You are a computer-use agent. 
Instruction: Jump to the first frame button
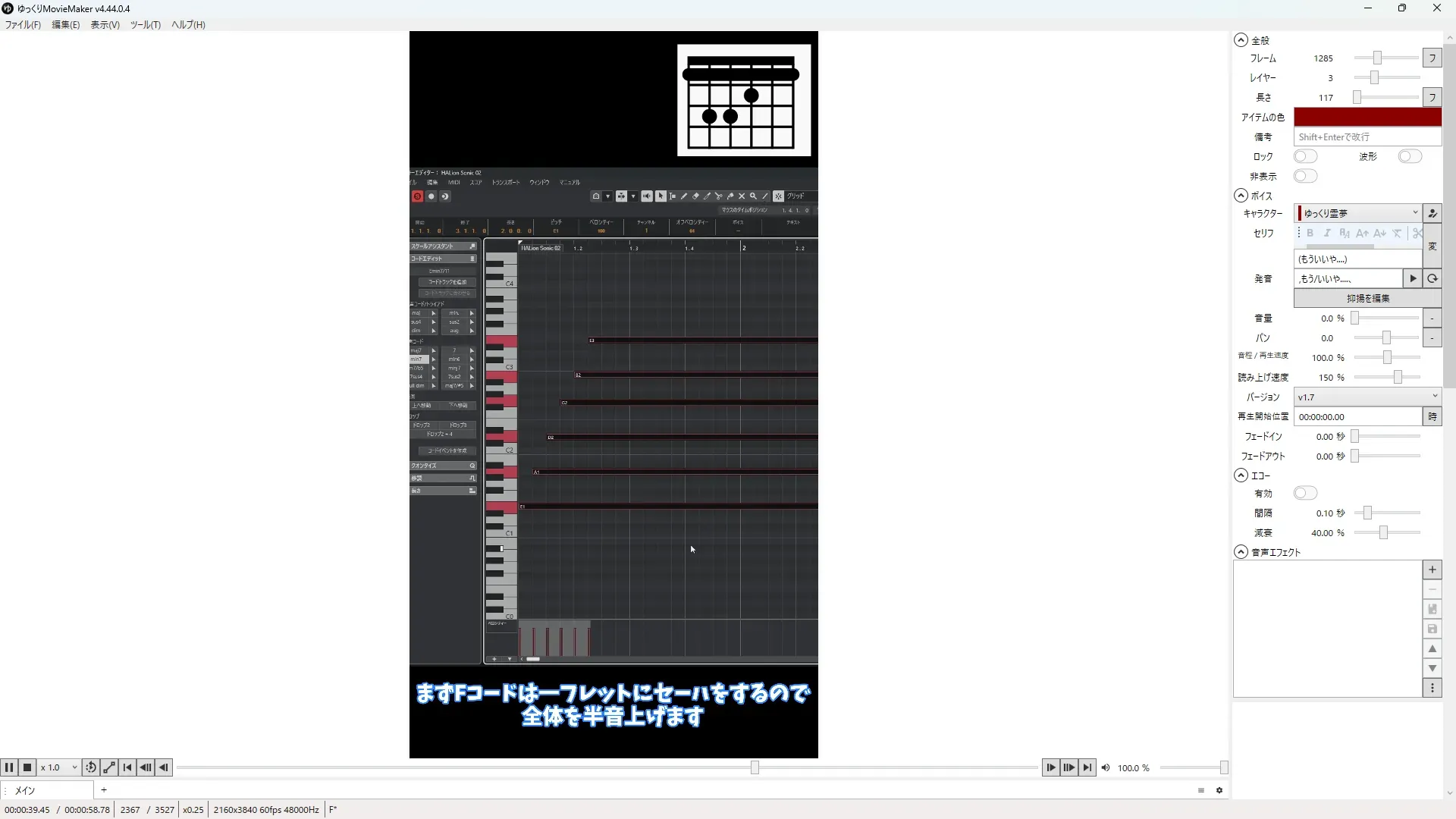127,767
